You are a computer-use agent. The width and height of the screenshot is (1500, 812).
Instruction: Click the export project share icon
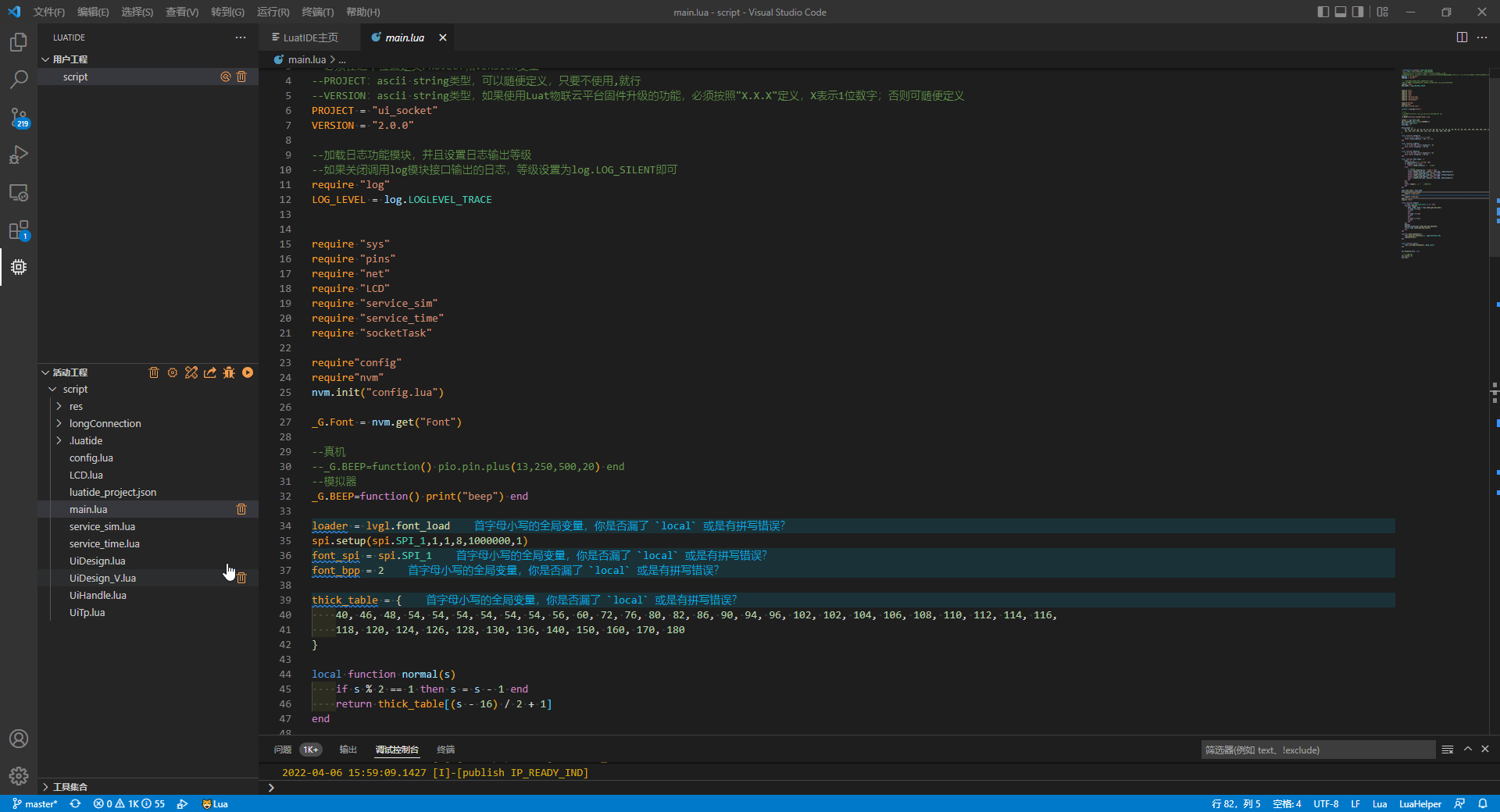210,372
